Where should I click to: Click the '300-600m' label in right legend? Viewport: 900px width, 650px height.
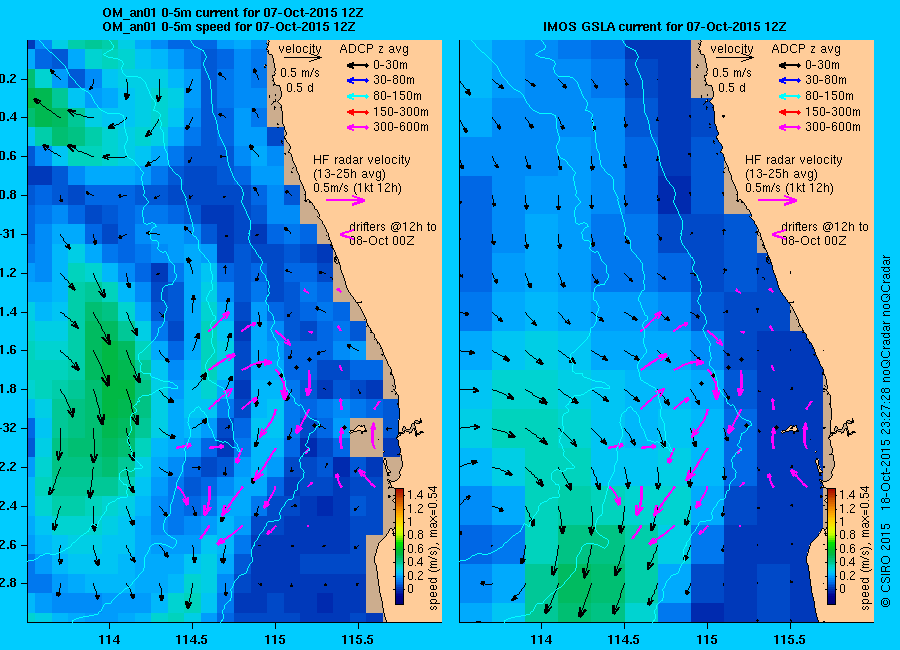[833, 127]
